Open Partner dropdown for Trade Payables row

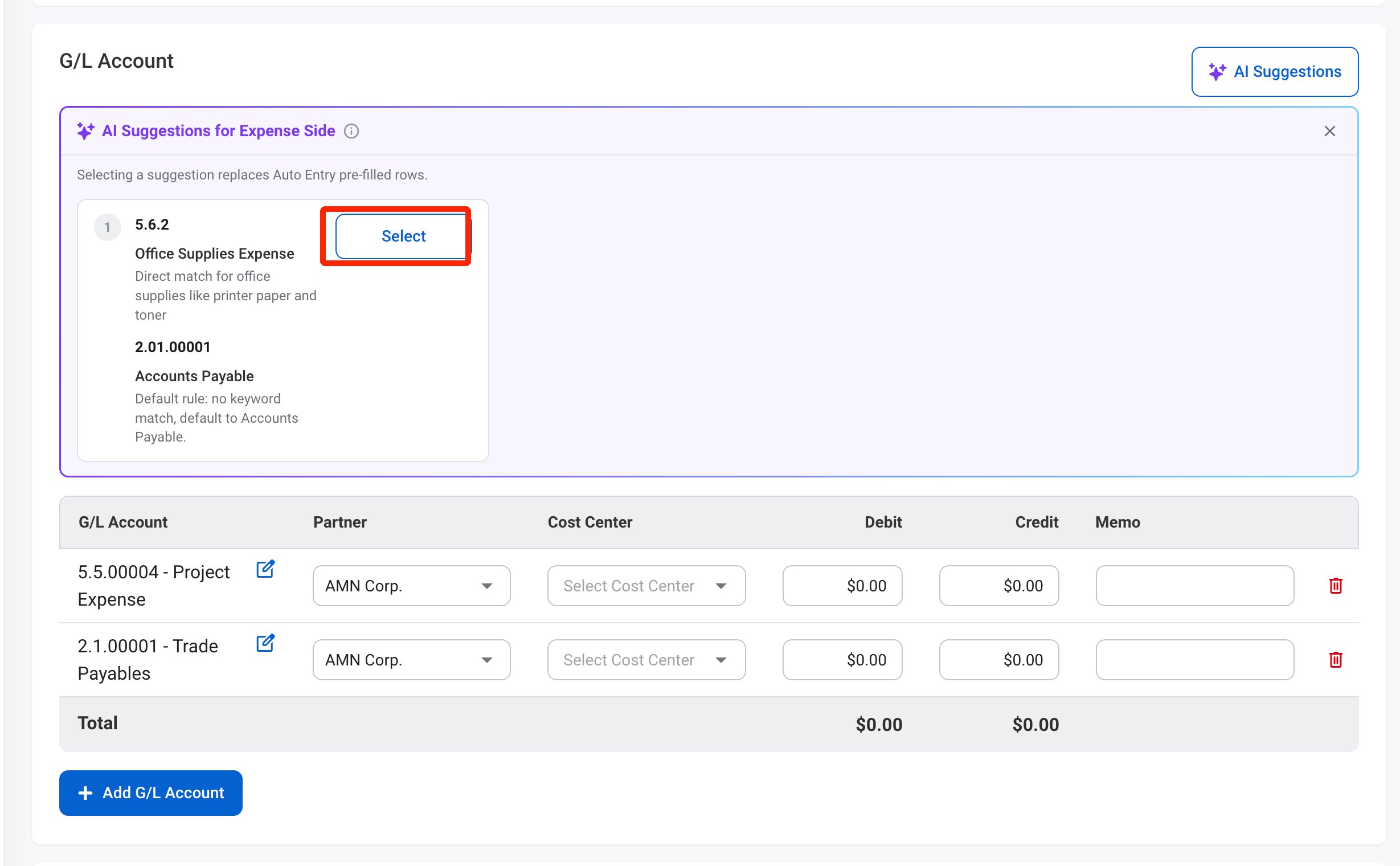tap(411, 659)
